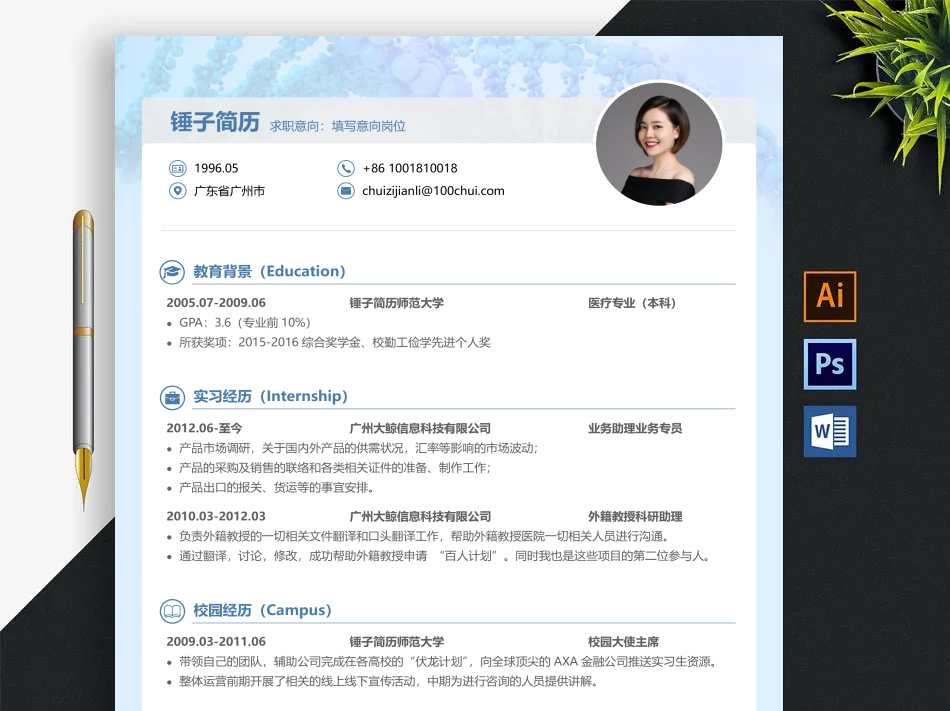Click the date range 2005.07-2009.06
The image size is (950, 711).
216,303
